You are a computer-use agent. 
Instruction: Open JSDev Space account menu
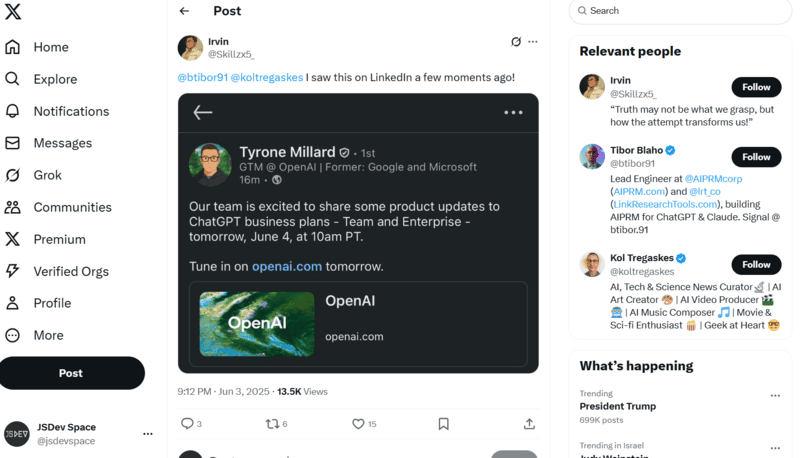(148, 434)
